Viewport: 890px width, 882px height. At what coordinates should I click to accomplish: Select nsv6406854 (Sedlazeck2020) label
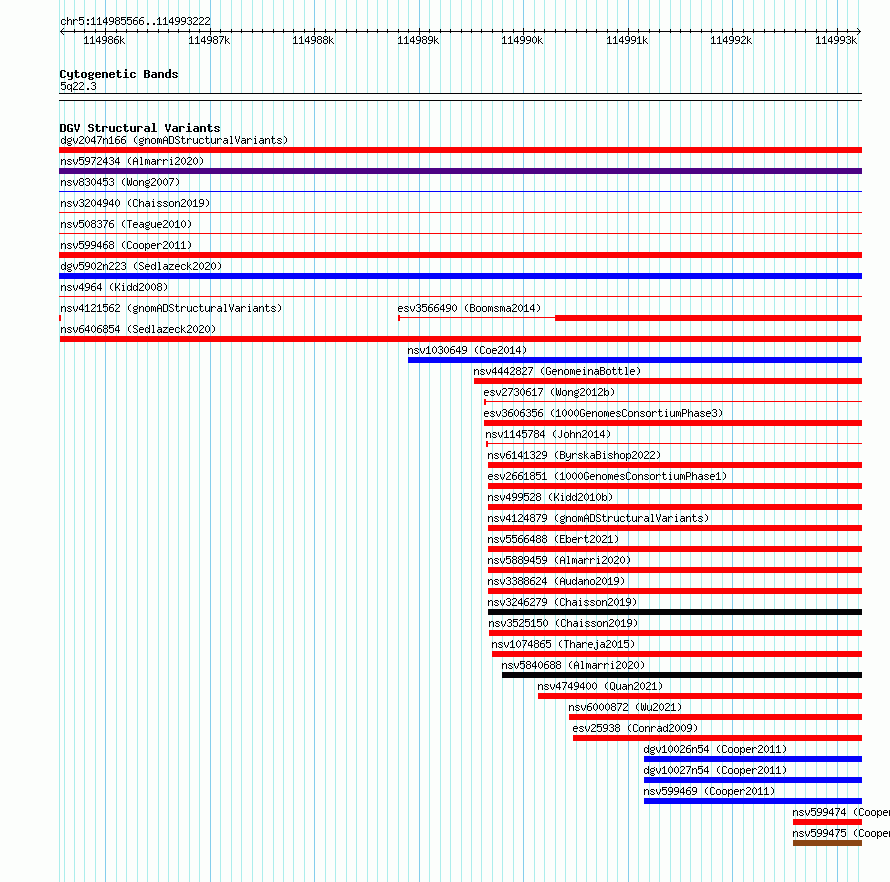(138, 329)
